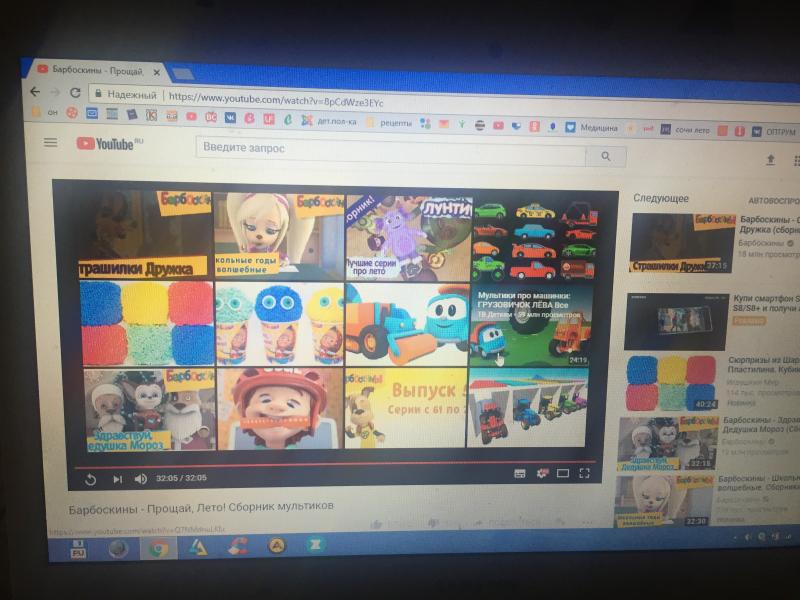Switch to theater mode
This screenshot has width=800, height=600.
(x=563, y=473)
